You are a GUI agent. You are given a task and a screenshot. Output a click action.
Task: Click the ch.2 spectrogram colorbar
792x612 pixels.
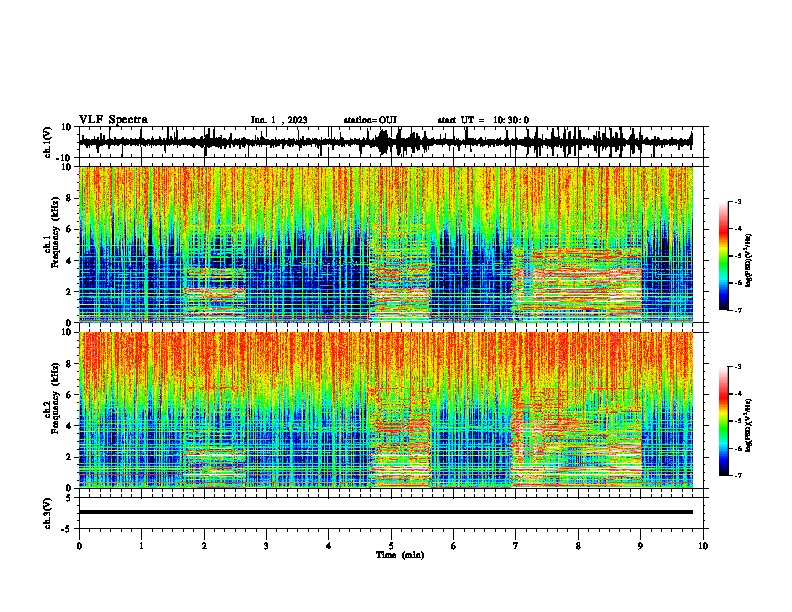pos(723,421)
